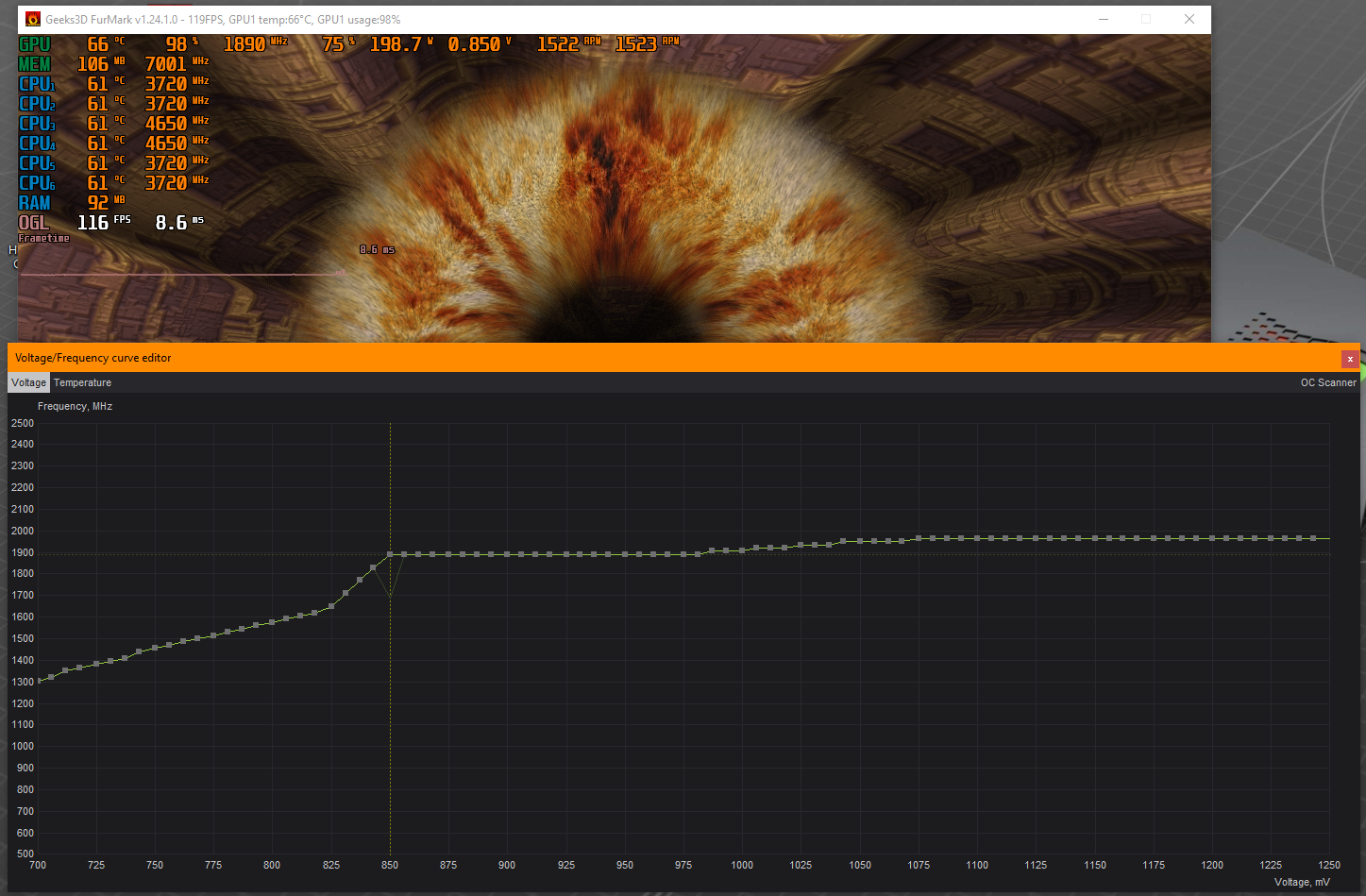Click the FurMark app icon in title bar

[x=33, y=19]
